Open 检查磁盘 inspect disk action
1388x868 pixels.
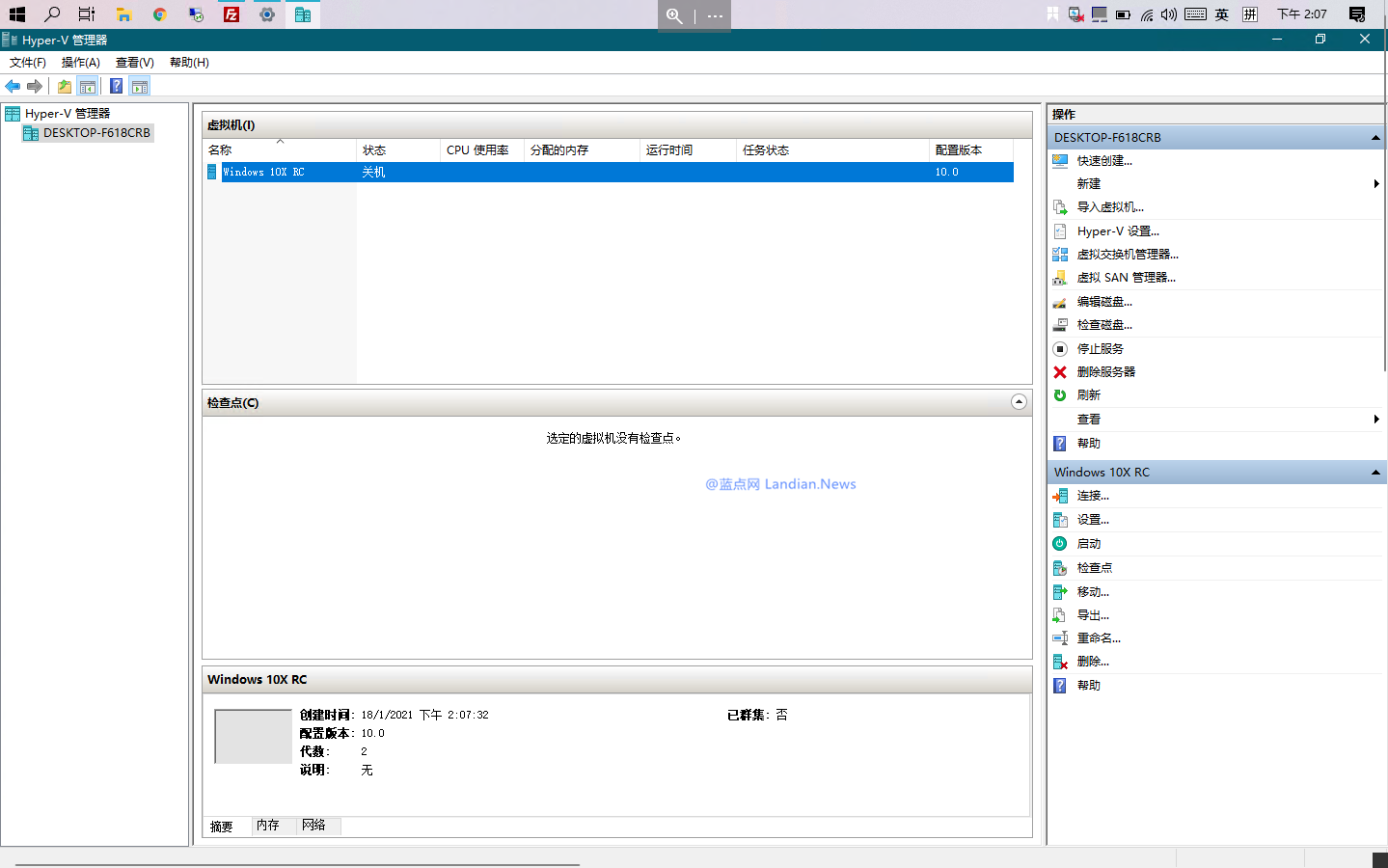pos(1104,325)
